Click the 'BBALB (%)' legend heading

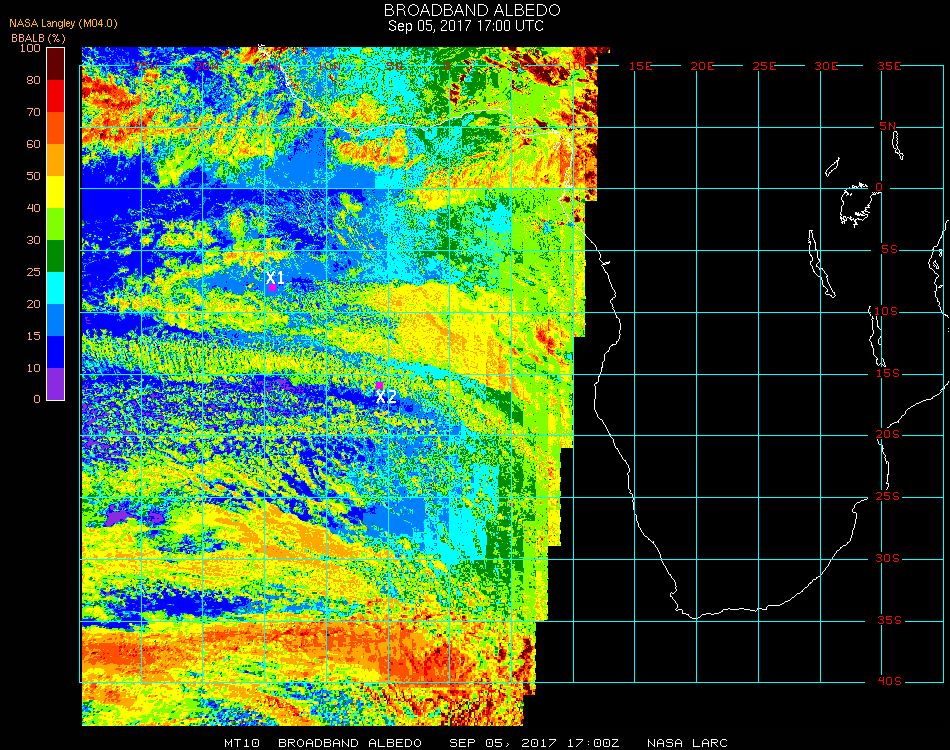pyautogui.click(x=38, y=38)
